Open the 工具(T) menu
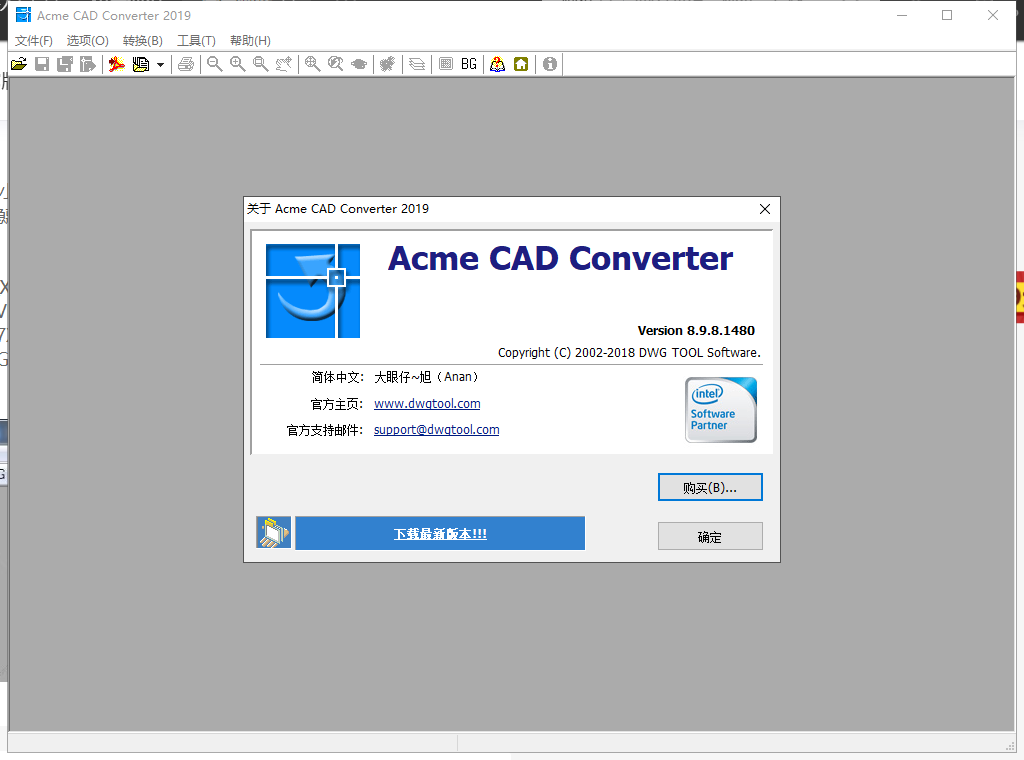Screen dimensions: 1024x760 click(x=197, y=40)
